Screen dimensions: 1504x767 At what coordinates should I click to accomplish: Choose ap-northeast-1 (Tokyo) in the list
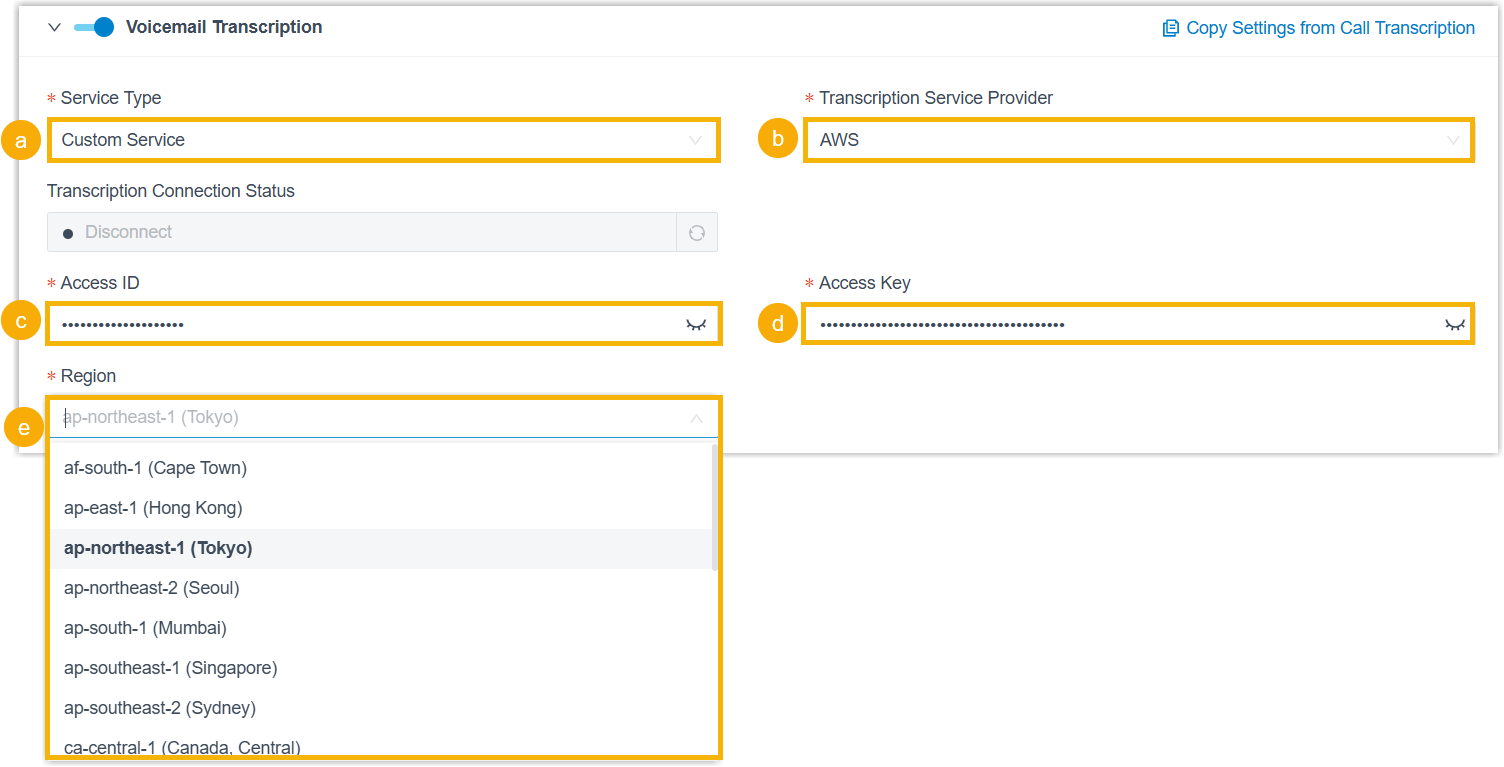tap(381, 548)
